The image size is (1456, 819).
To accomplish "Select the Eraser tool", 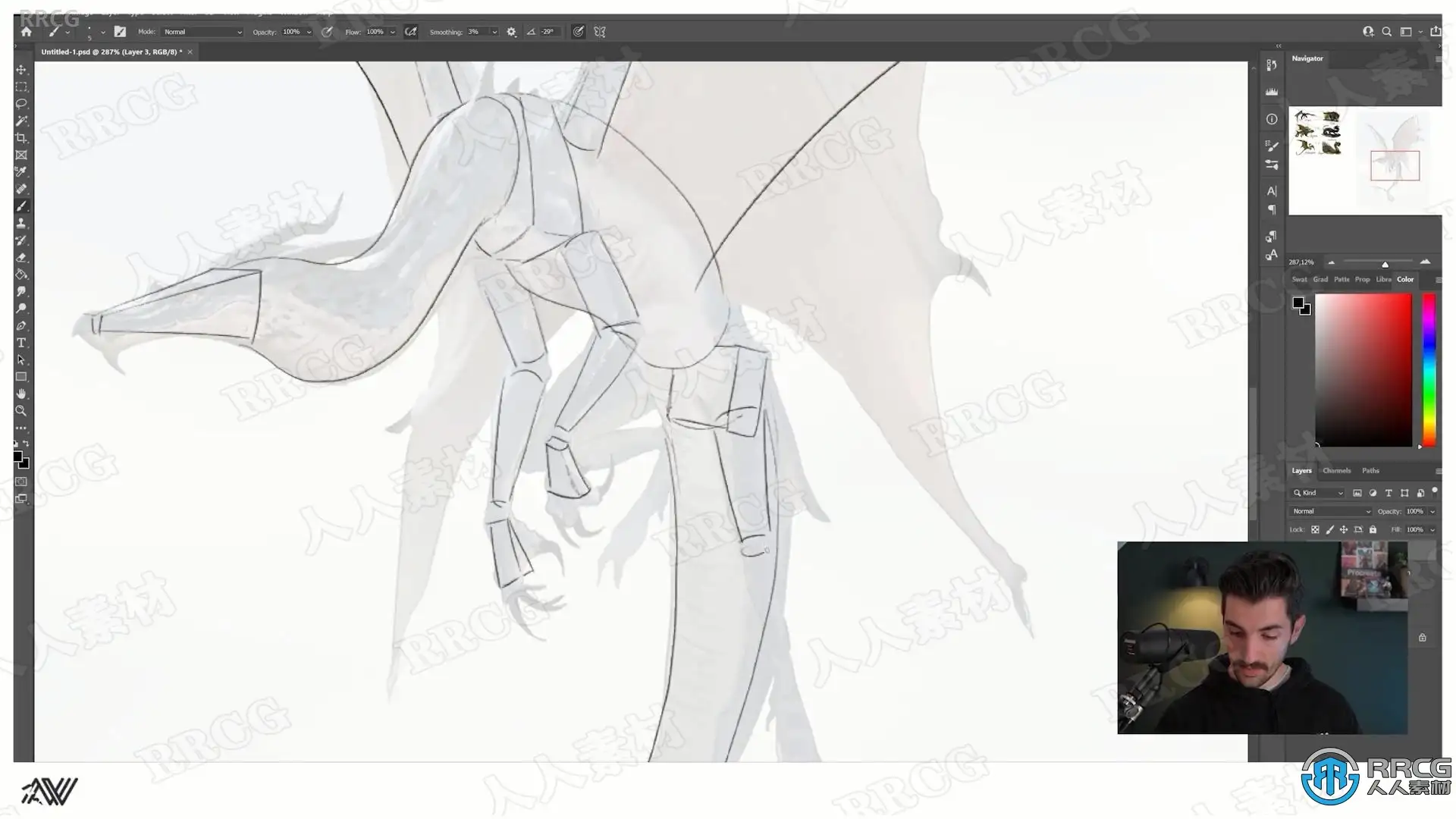I will click(21, 258).
